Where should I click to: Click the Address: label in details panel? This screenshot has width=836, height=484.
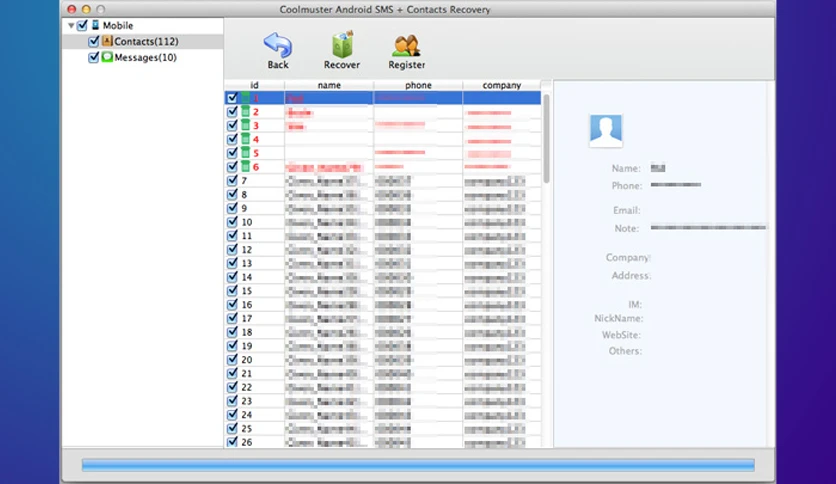point(631,276)
